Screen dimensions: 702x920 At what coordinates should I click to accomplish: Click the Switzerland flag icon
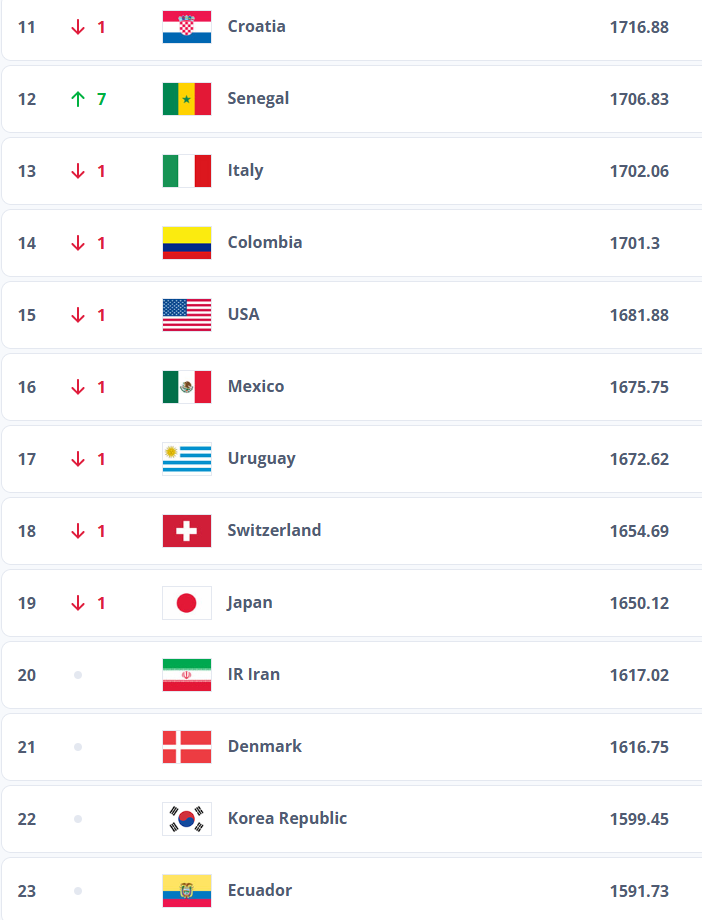[x=187, y=531]
